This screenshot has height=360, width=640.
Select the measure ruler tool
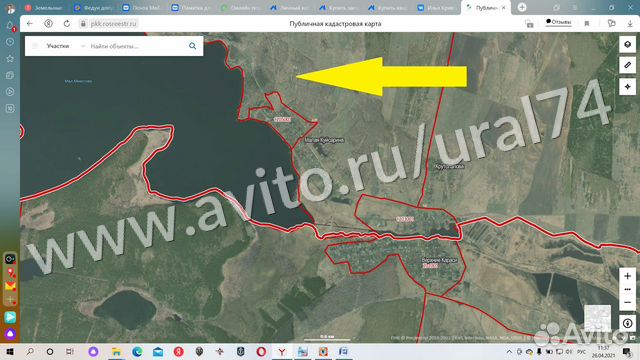627,65
